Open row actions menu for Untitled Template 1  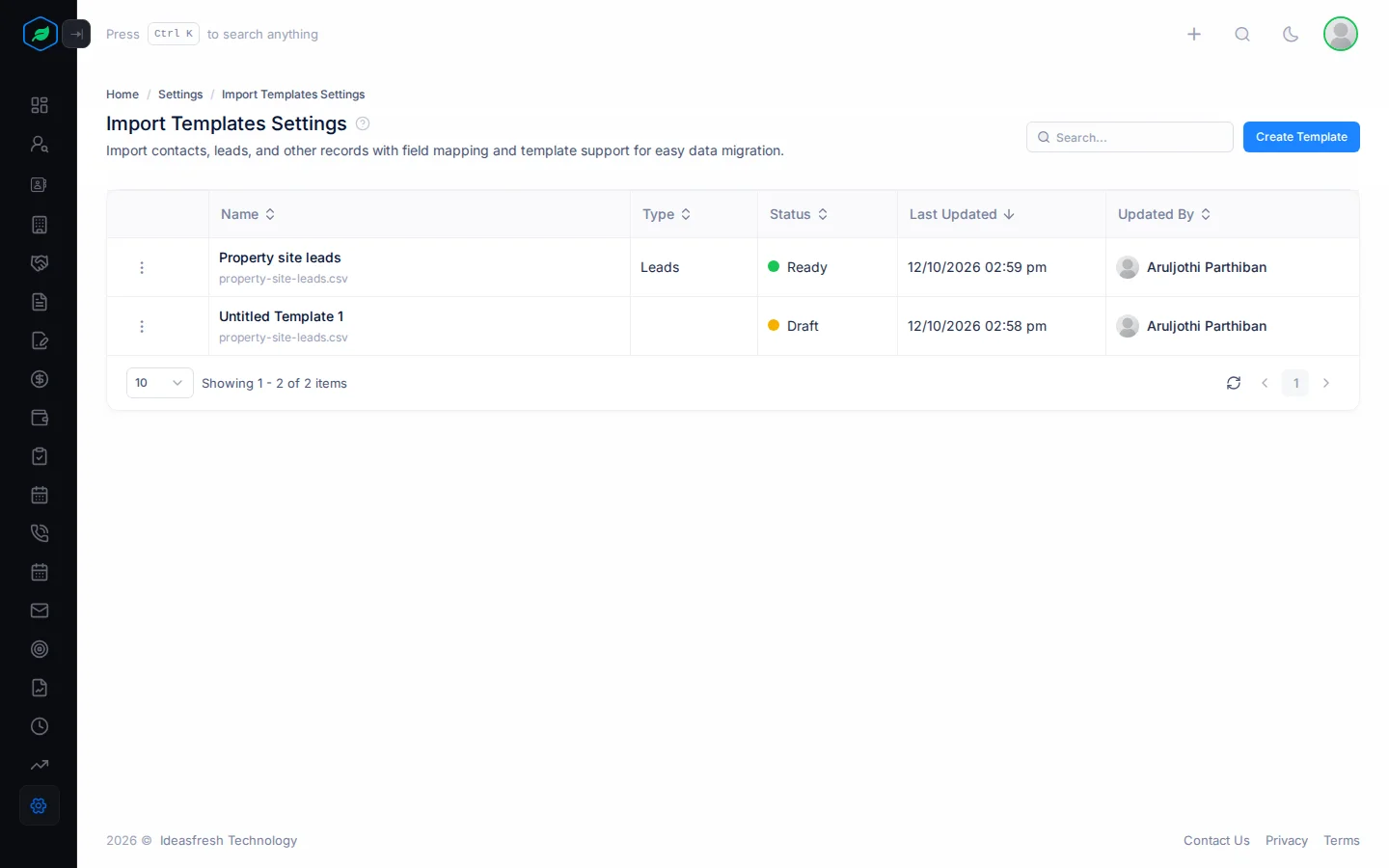pyautogui.click(x=142, y=326)
